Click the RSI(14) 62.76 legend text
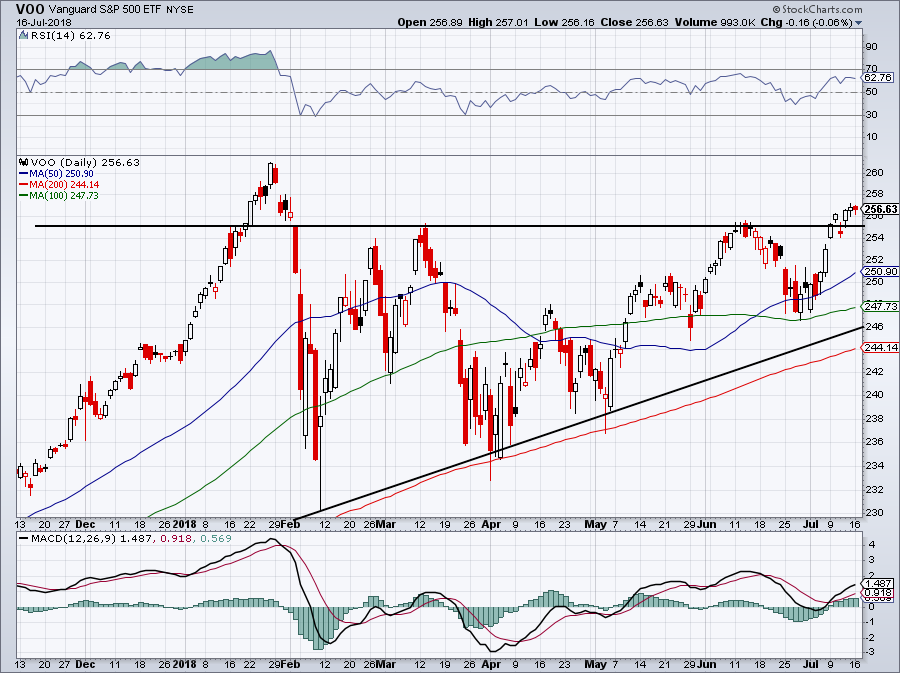The image size is (900, 673). (x=70, y=36)
